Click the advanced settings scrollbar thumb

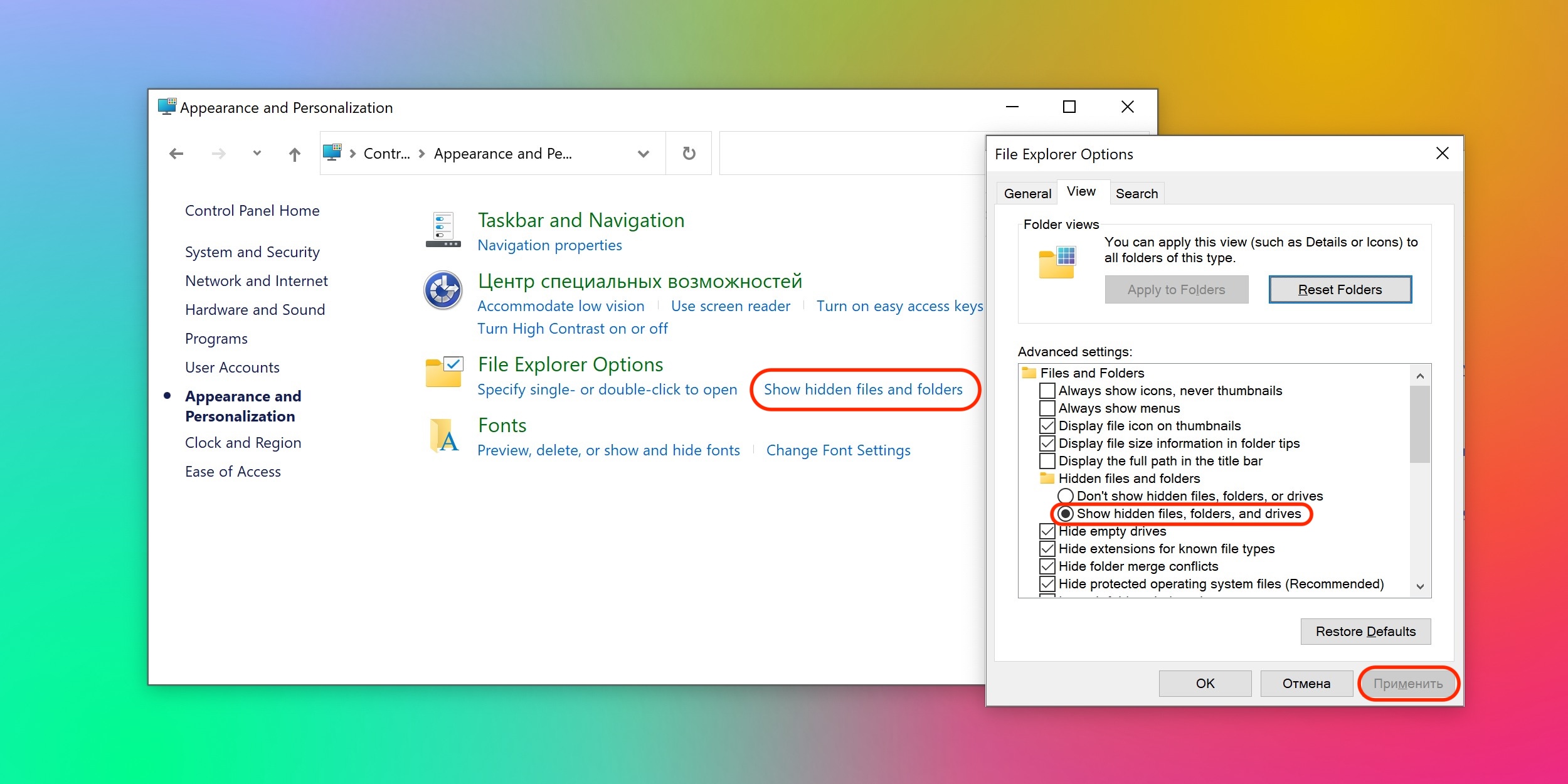pyautogui.click(x=1420, y=424)
